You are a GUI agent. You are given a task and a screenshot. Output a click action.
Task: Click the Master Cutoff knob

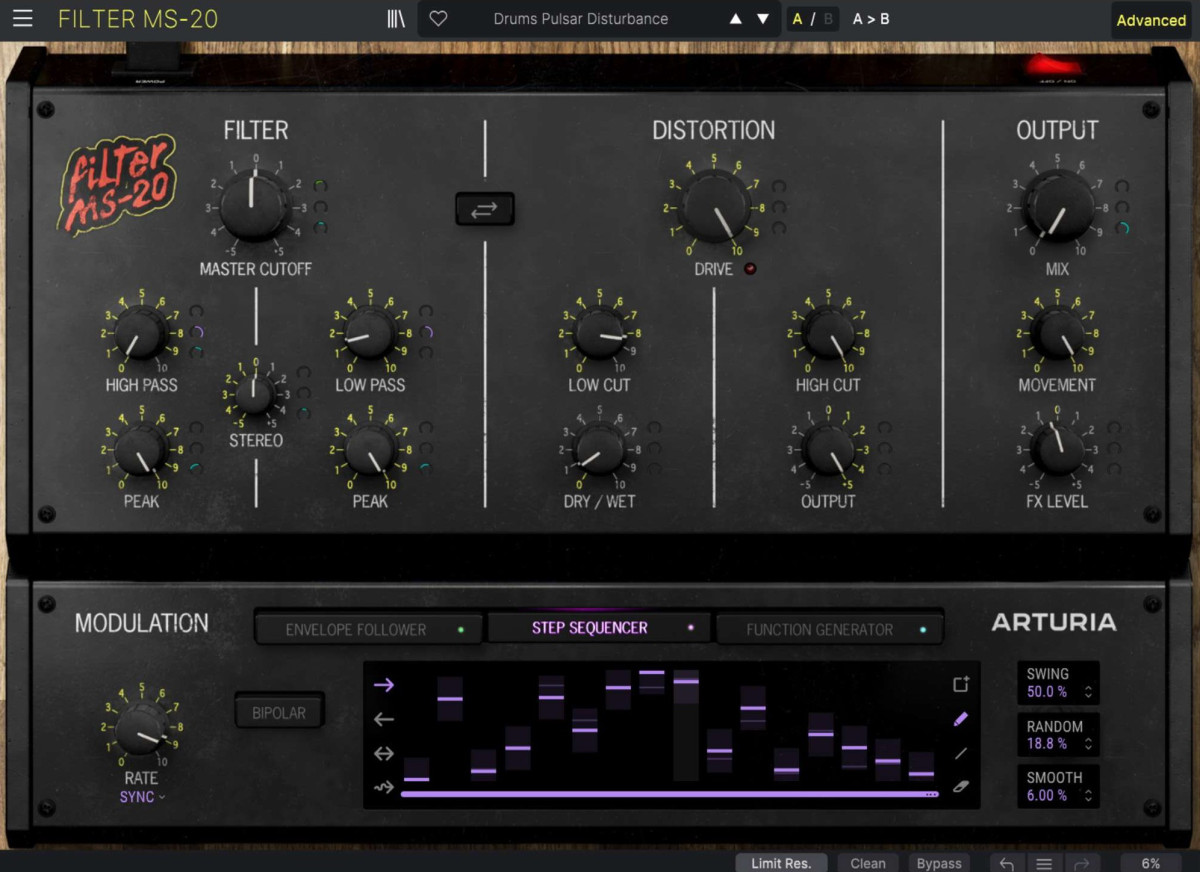pos(254,206)
